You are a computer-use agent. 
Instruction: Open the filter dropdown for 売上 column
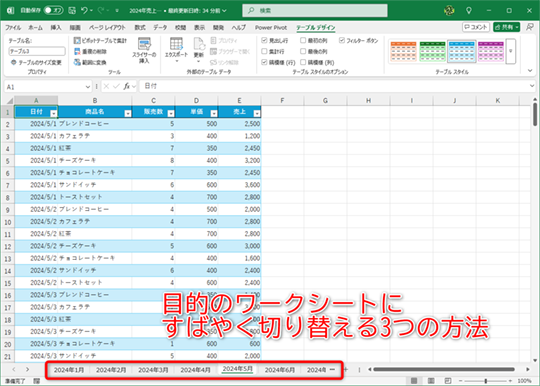(x=257, y=113)
